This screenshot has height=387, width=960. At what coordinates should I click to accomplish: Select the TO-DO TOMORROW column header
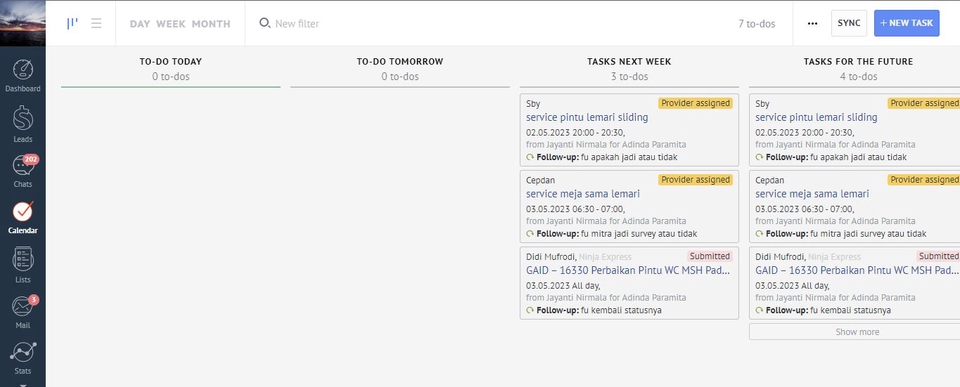400,61
